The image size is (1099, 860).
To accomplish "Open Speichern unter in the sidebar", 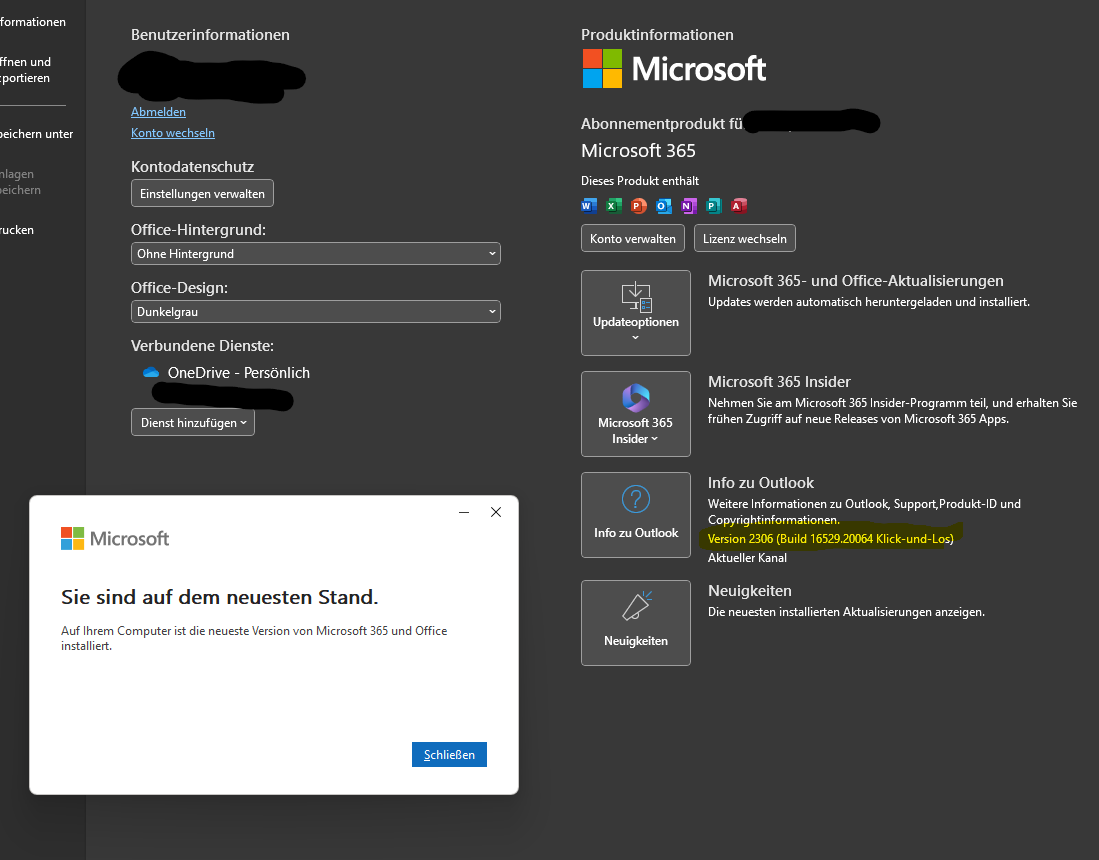I will [x=36, y=134].
